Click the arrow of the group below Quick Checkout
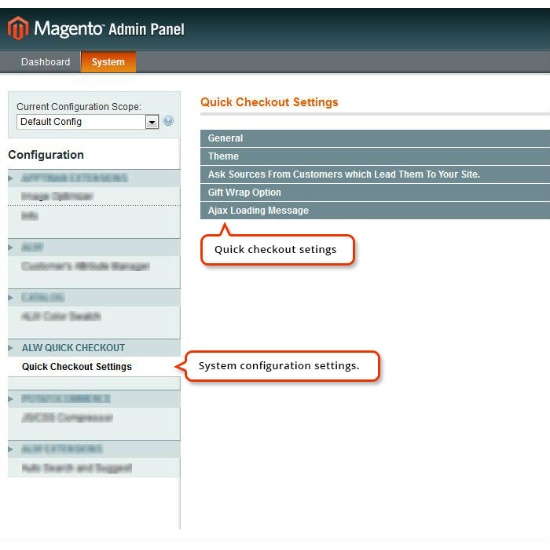This screenshot has width=550, height=550. coord(11,399)
